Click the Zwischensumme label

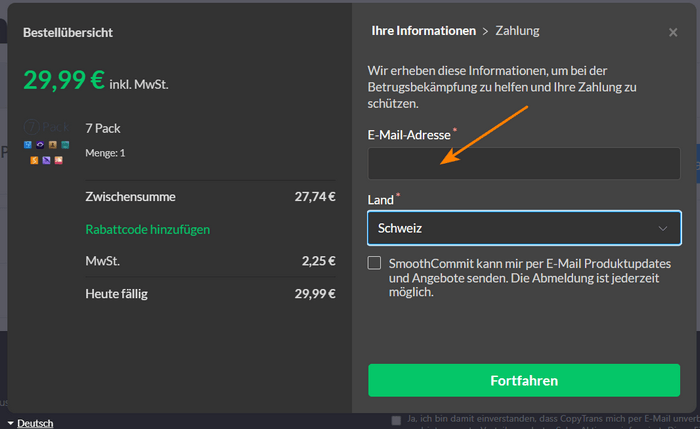(x=130, y=197)
